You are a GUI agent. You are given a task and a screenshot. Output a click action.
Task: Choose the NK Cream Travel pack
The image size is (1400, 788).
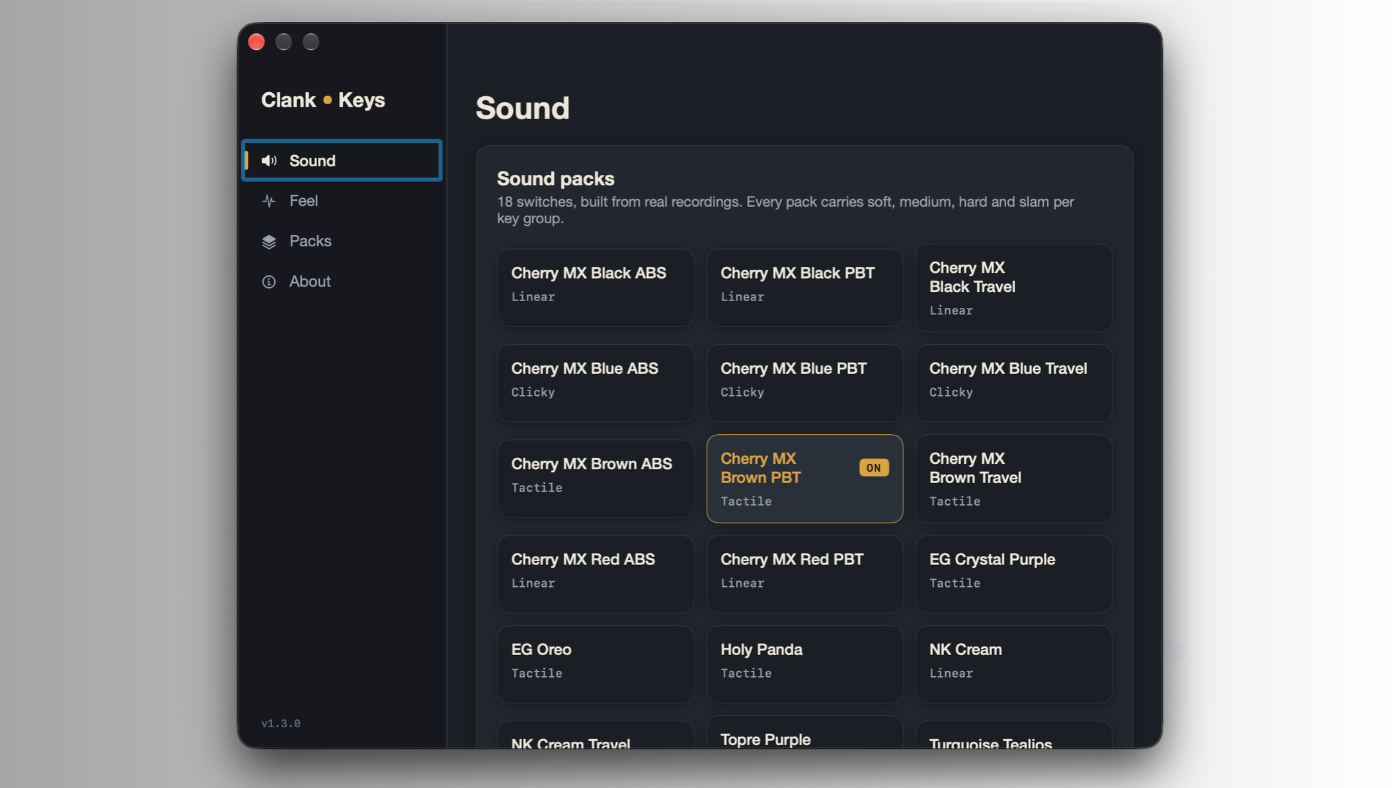coord(596,736)
